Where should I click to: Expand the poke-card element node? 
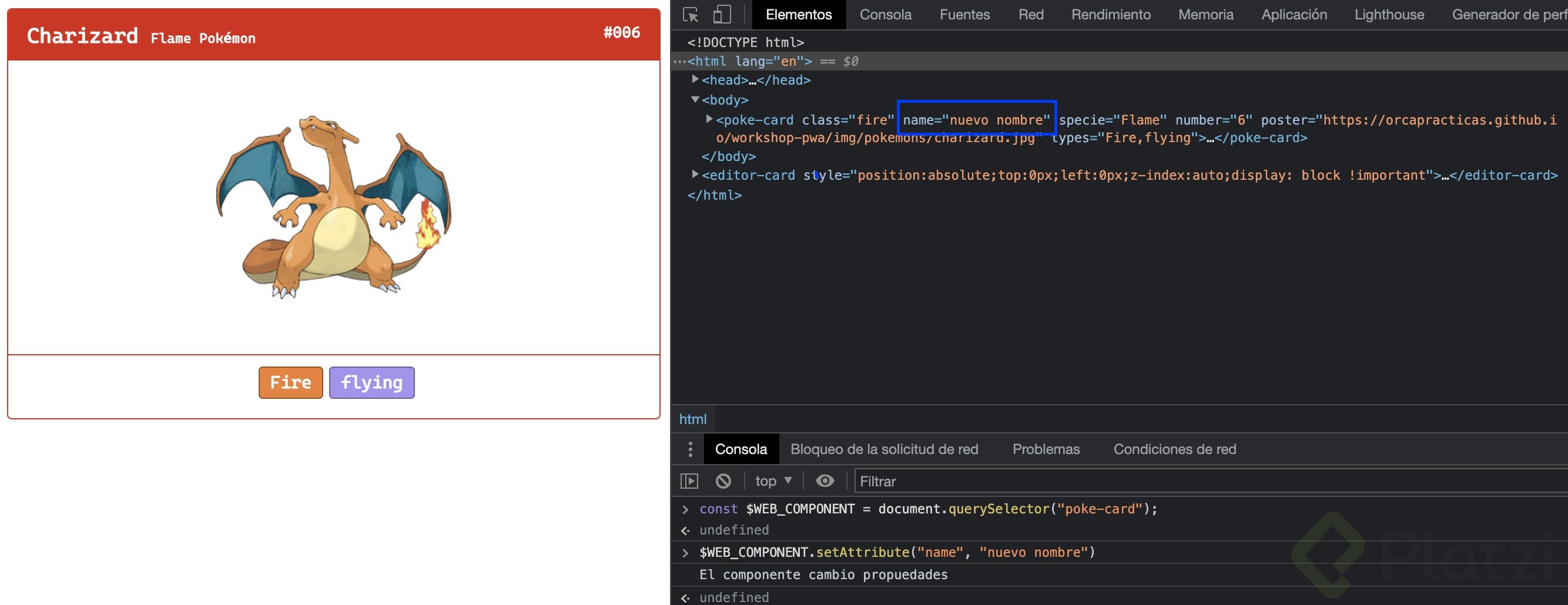tap(709, 119)
